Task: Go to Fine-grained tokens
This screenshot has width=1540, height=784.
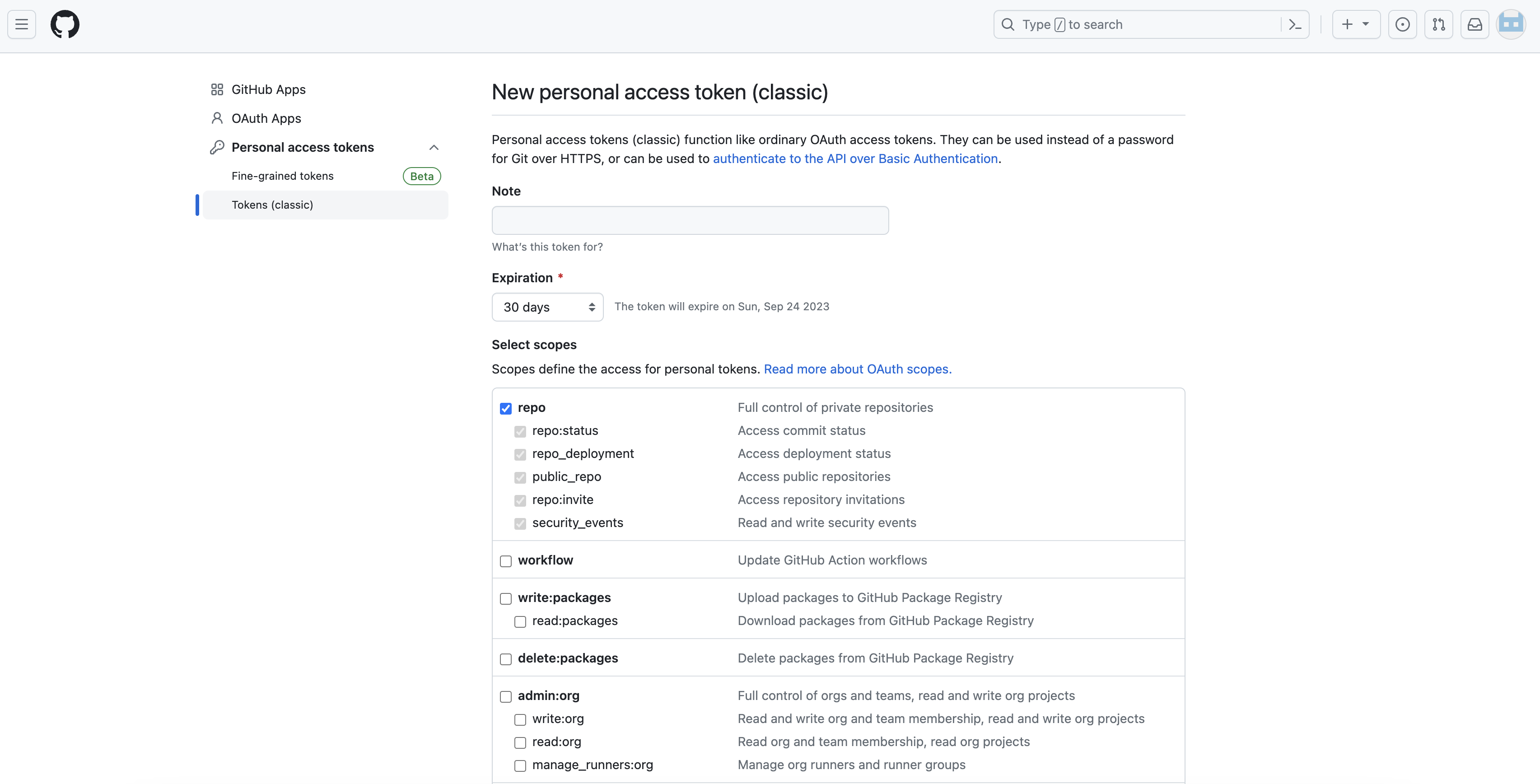Action: coord(283,176)
